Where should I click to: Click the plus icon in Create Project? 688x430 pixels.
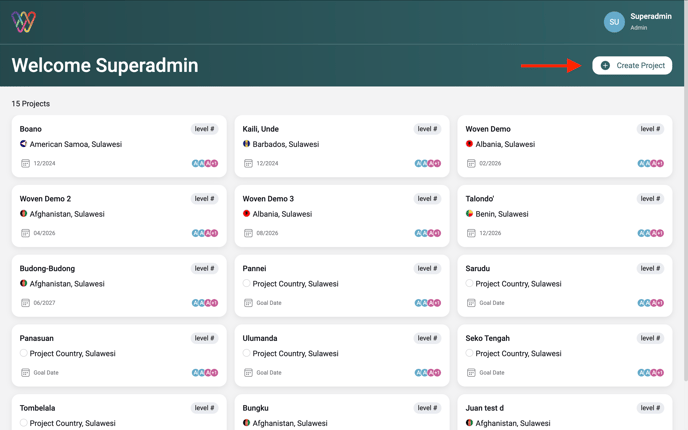[x=605, y=65]
